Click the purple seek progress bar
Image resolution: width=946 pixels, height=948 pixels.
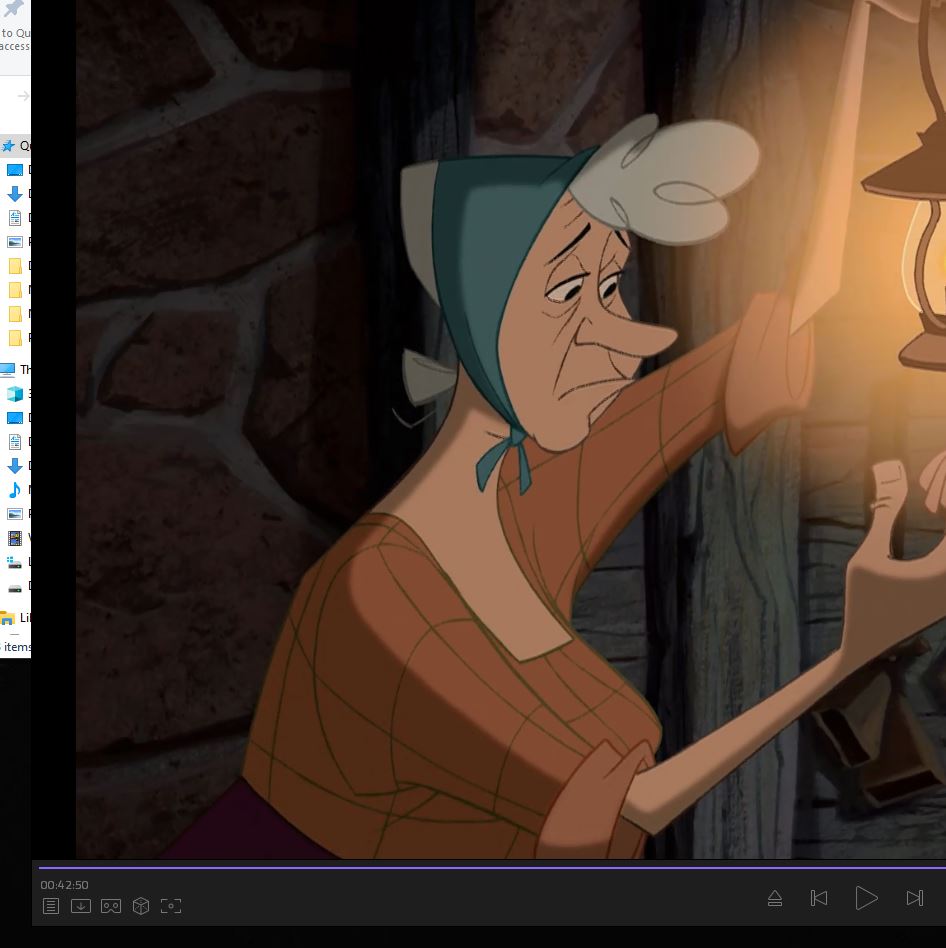click(490, 868)
